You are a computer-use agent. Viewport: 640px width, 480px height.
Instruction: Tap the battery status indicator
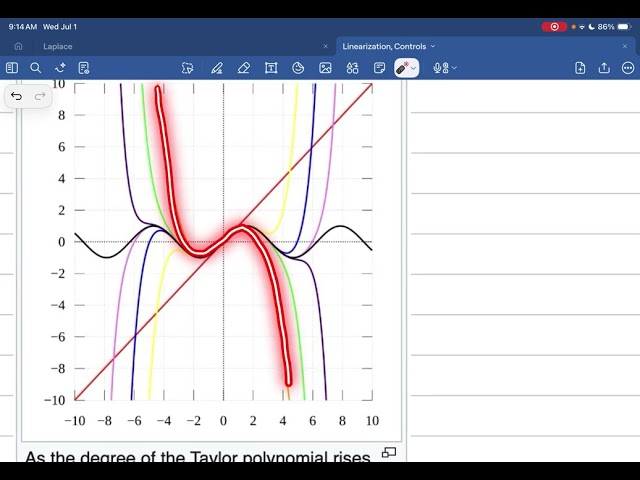point(624,27)
